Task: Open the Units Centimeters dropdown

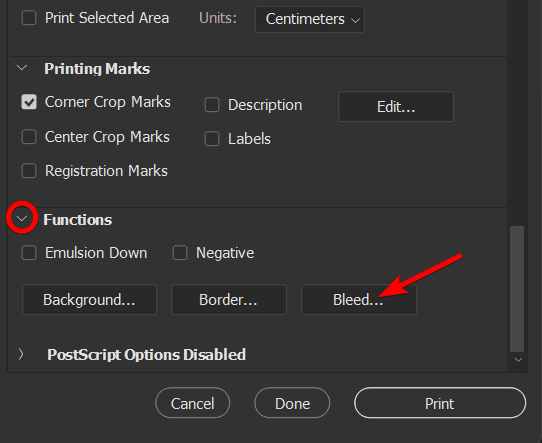Action: click(310, 19)
